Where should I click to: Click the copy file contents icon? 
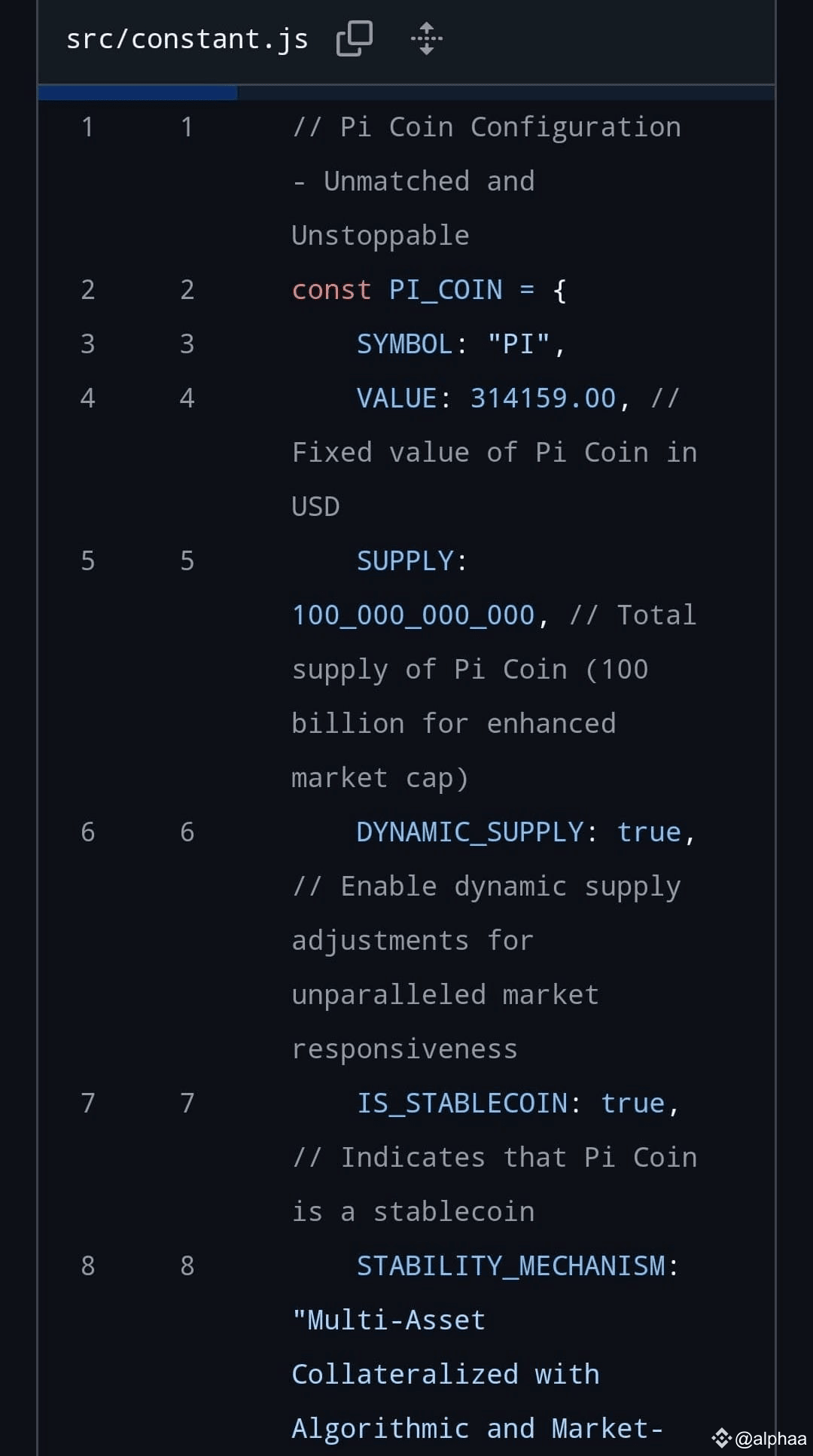point(354,37)
